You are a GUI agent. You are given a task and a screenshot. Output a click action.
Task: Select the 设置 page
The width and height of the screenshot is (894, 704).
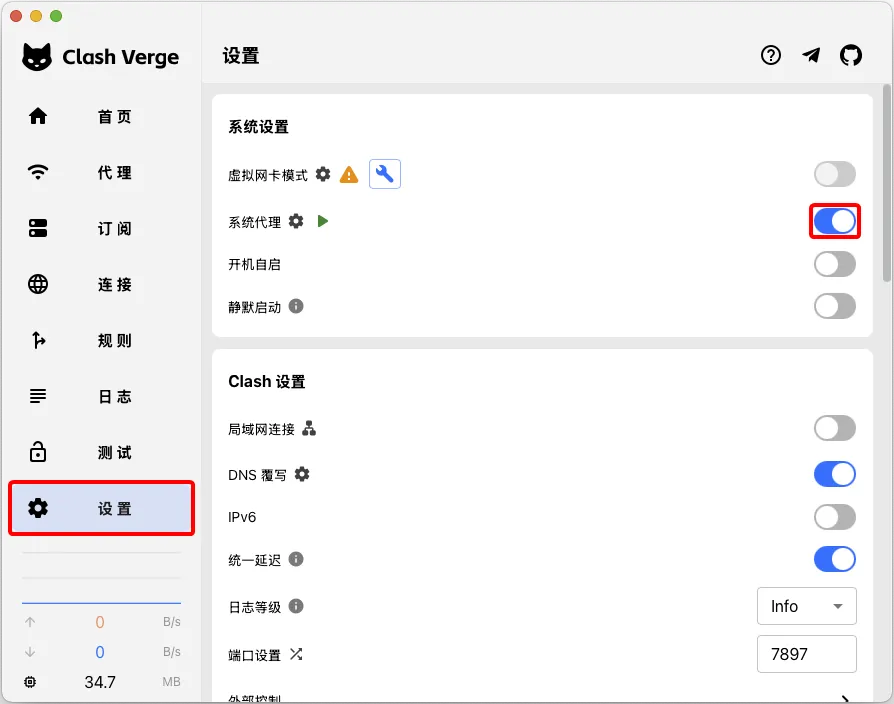click(101, 508)
